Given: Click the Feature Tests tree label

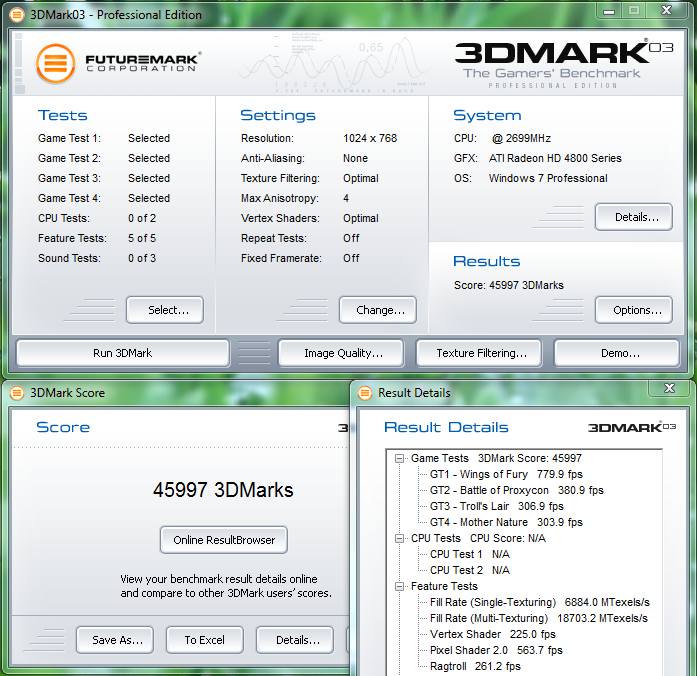Looking at the screenshot, I should click(444, 586).
